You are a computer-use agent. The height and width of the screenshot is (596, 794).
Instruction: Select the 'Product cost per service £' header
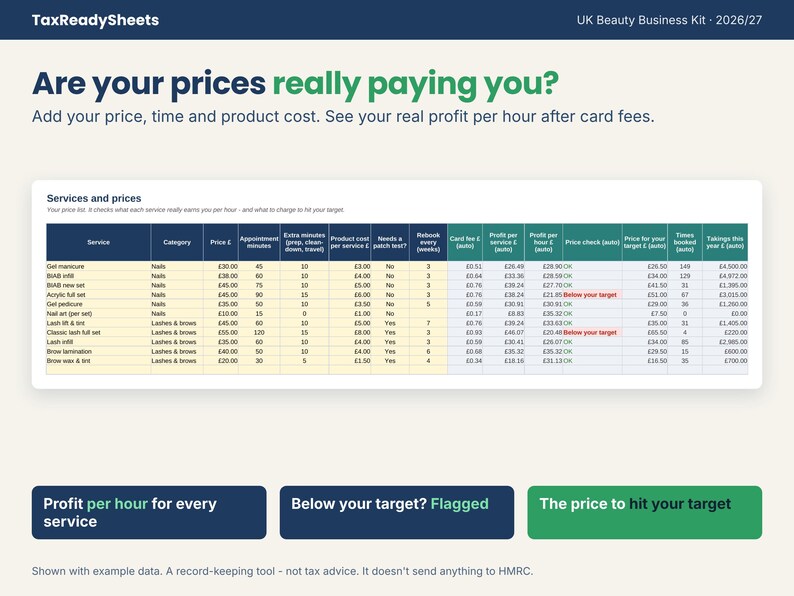coord(350,242)
